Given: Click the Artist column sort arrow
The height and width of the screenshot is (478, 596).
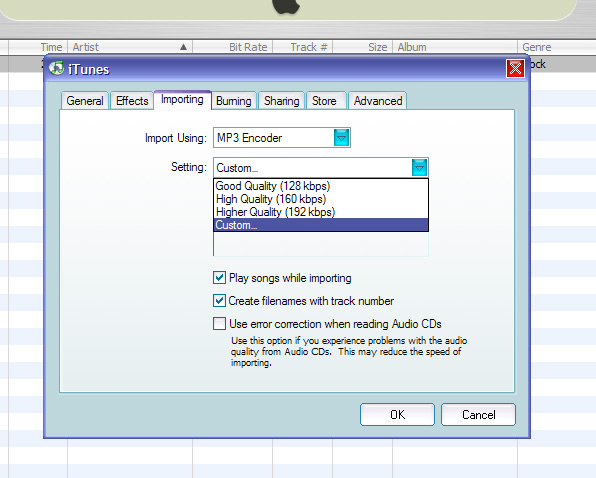Looking at the screenshot, I should (183, 47).
